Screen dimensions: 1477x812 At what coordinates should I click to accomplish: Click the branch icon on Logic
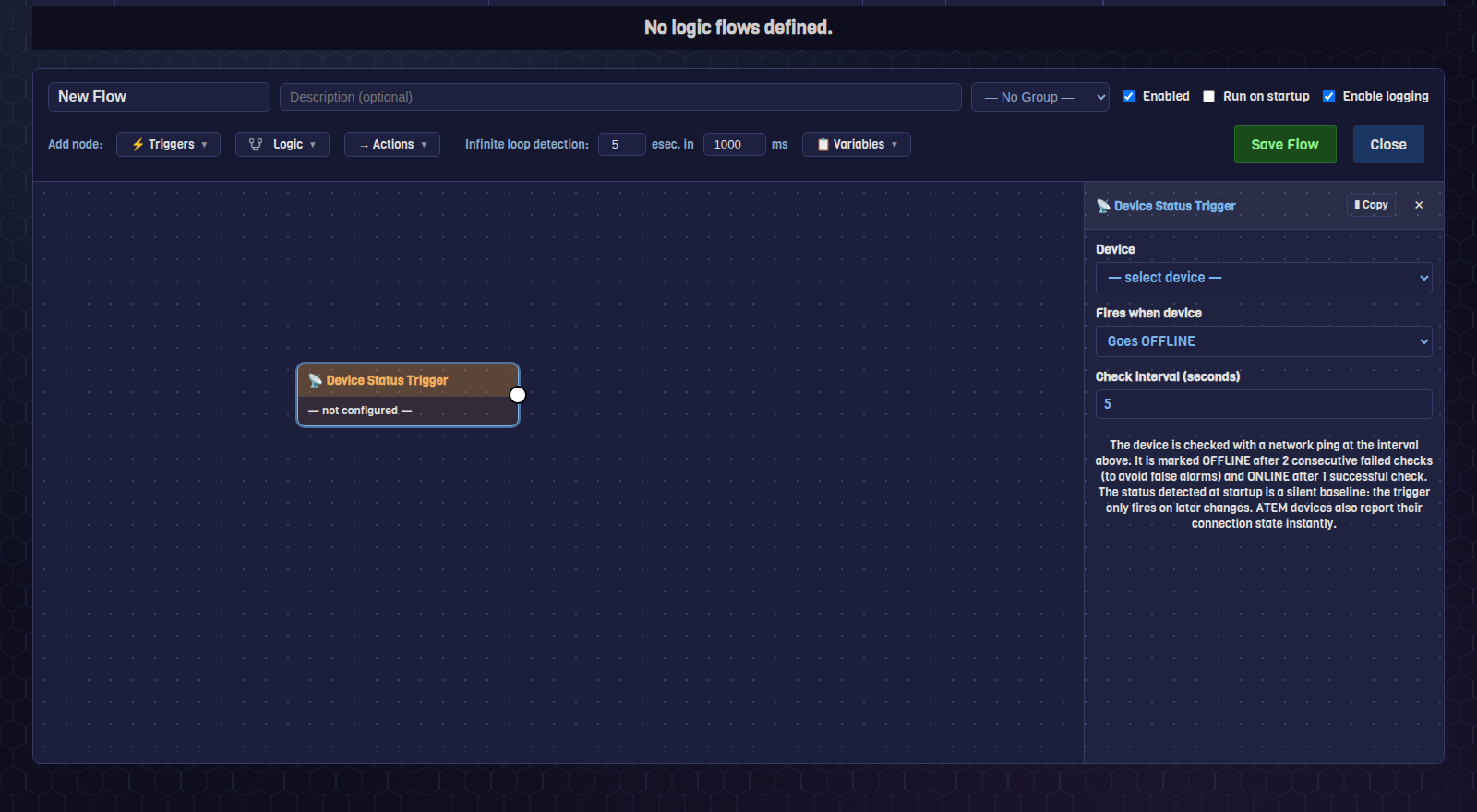click(x=256, y=145)
